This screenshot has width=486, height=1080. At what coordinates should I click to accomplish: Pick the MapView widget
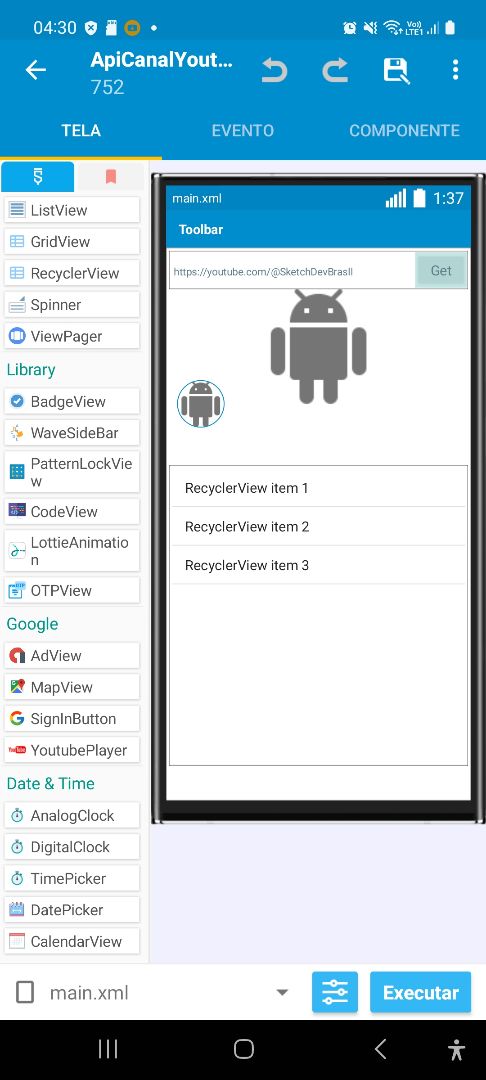[72, 687]
